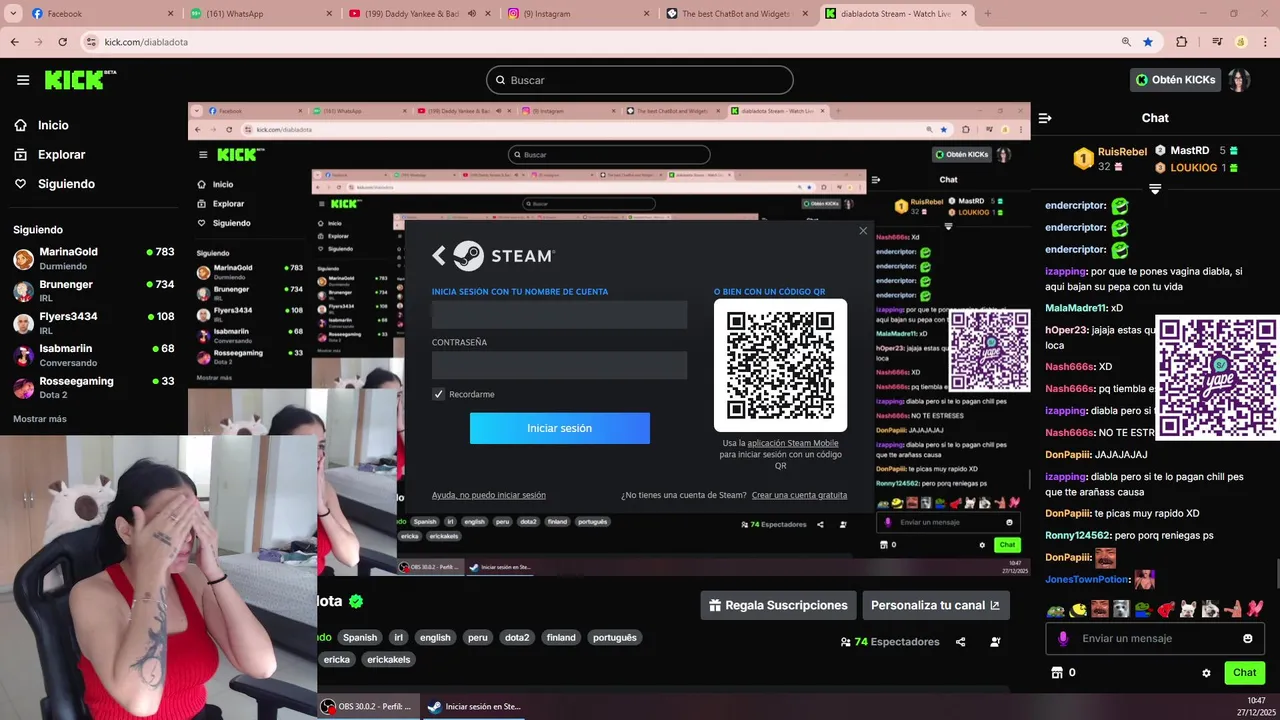Open Crear una cuenta gratuita link

(x=799, y=495)
